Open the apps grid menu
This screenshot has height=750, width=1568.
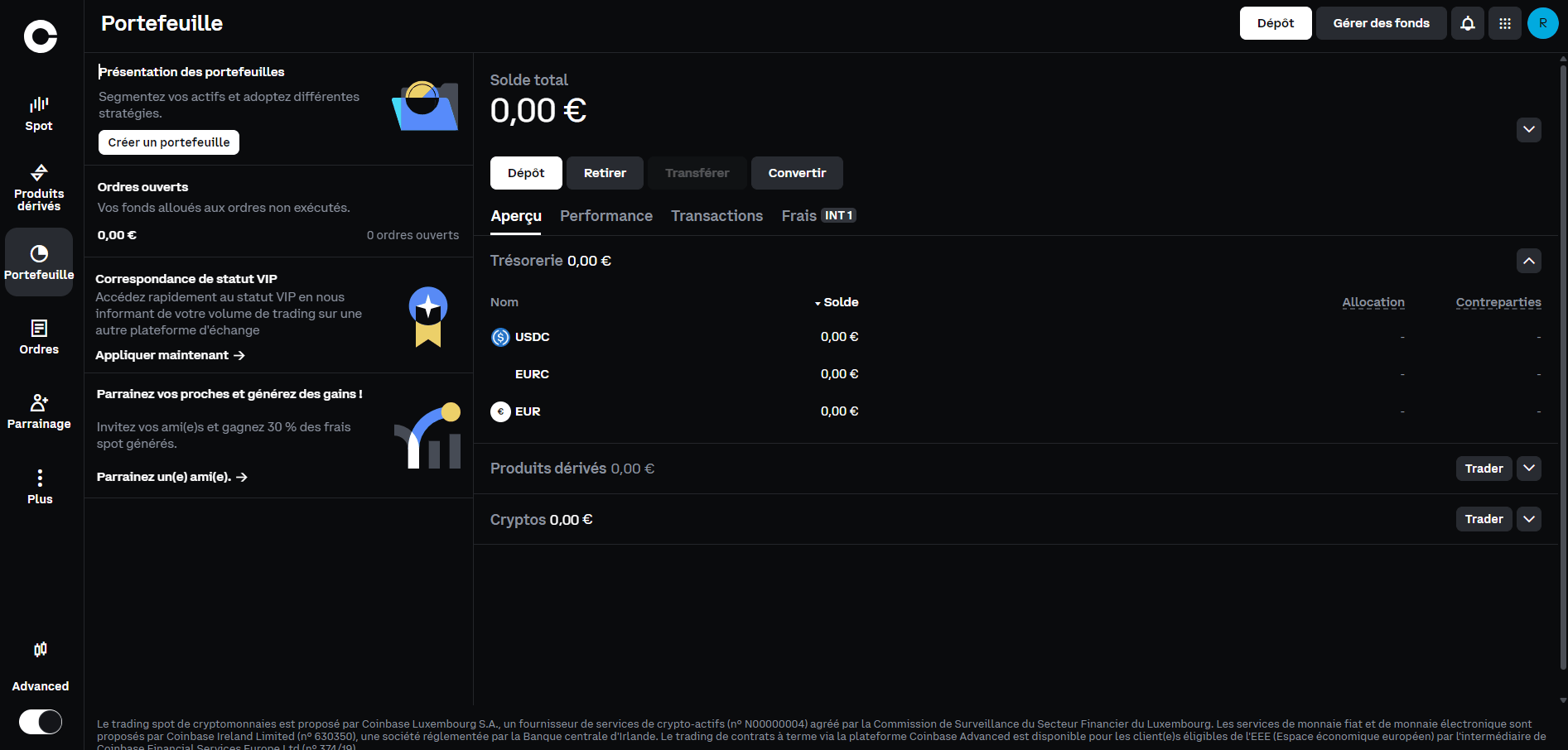click(x=1504, y=22)
